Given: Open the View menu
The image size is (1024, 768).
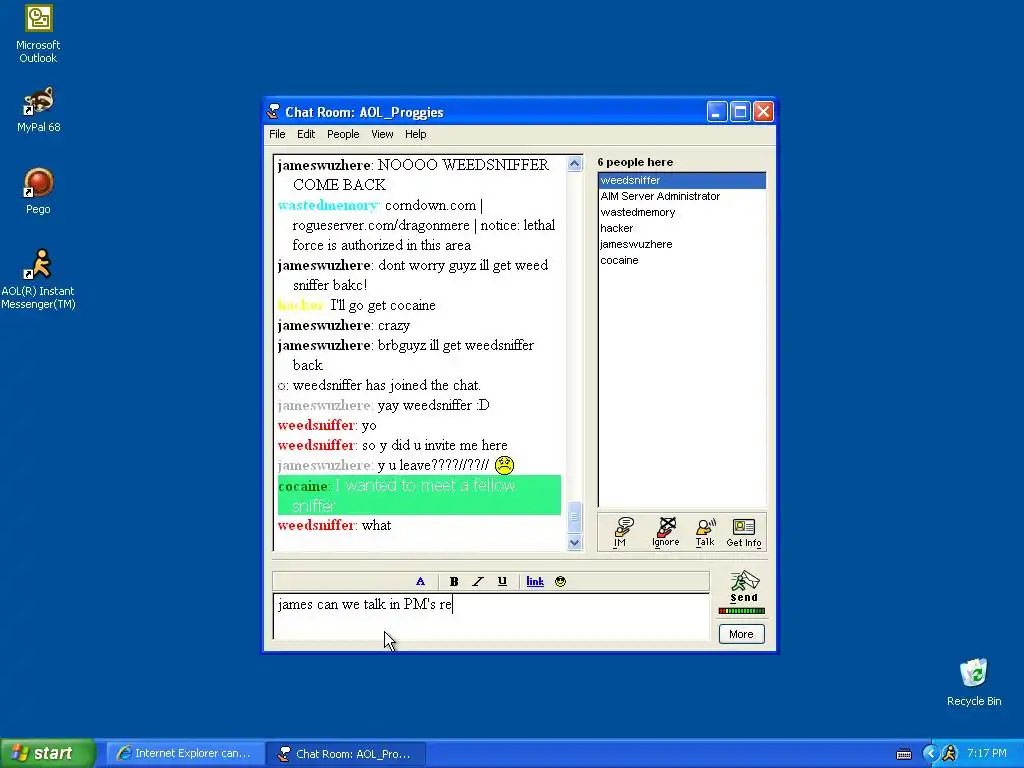Looking at the screenshot, I should coord(382,134).
